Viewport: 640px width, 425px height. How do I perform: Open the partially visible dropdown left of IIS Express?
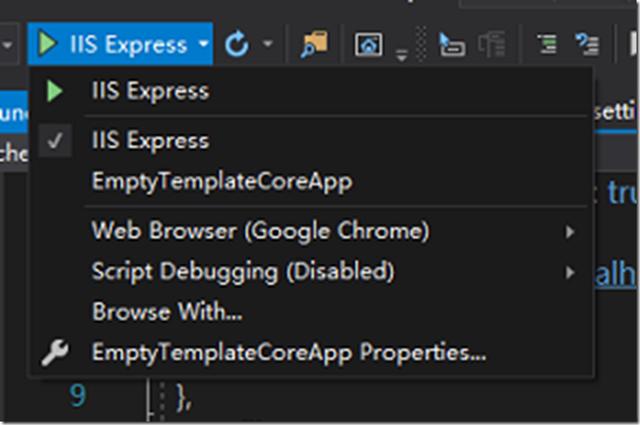tap(8, 44)
